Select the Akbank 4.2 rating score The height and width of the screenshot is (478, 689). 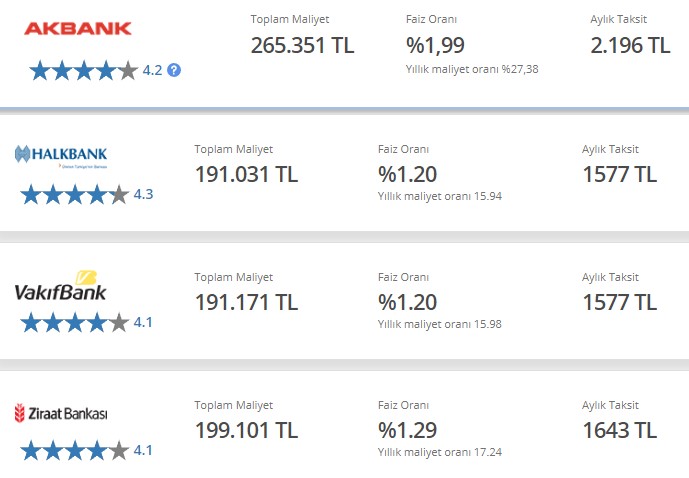tap(152, 70)
